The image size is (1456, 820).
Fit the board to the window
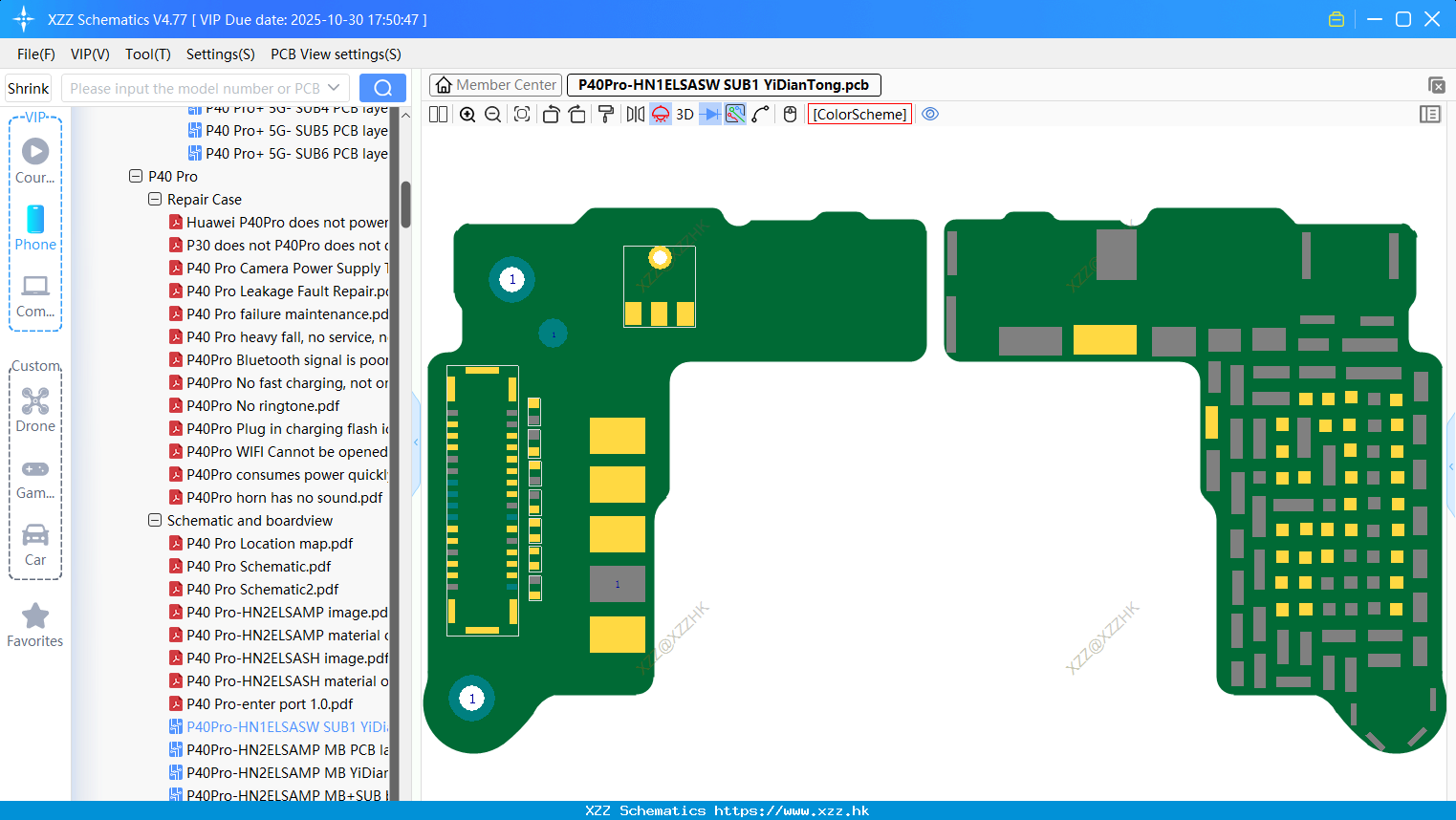(x=522, y=115)
